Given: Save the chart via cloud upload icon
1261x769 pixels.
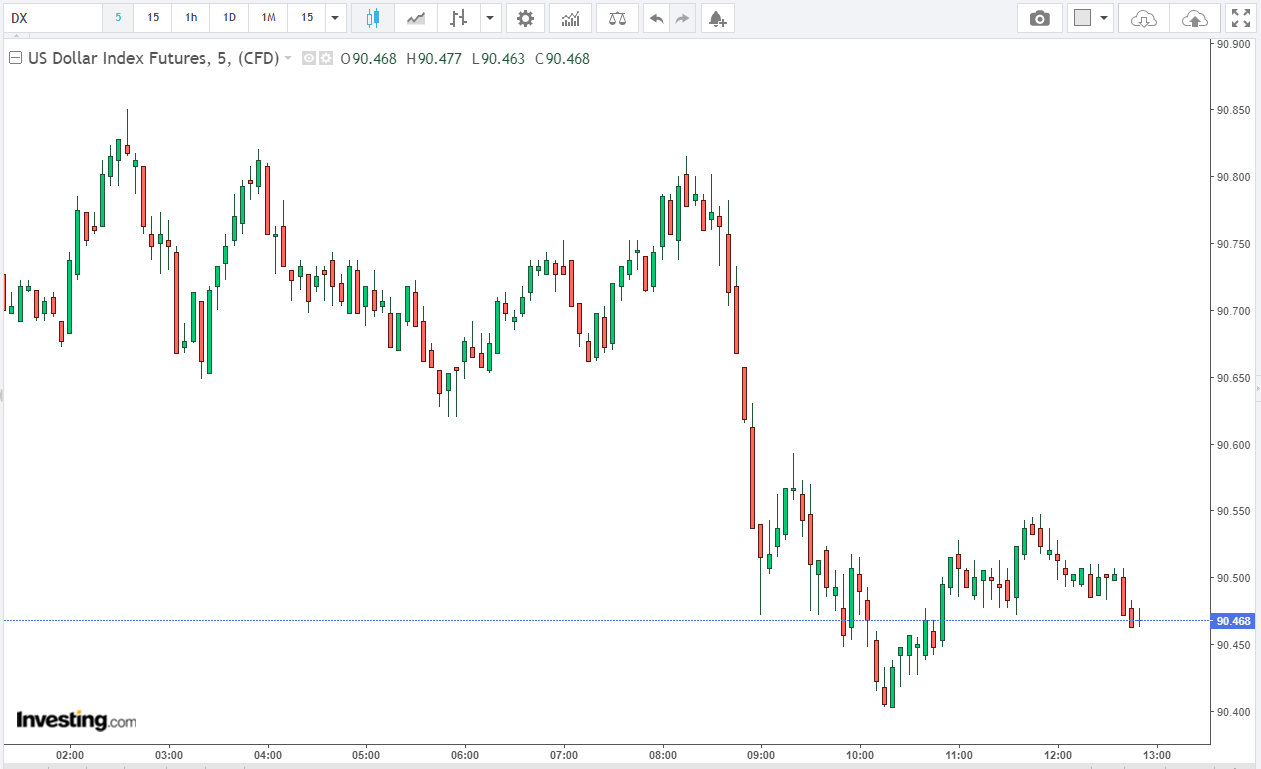Looking at the screenshot, I should pyautogui.click(x=1194, y=18).
